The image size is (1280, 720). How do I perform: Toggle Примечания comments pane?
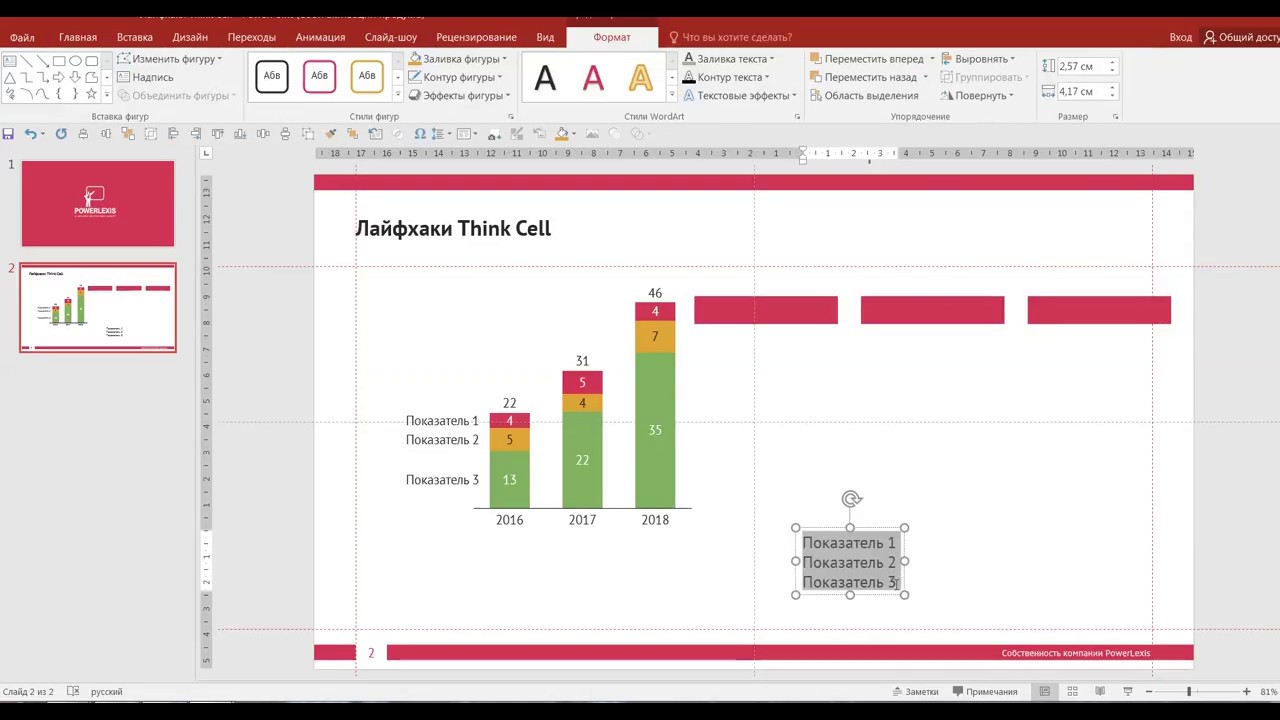985,692
